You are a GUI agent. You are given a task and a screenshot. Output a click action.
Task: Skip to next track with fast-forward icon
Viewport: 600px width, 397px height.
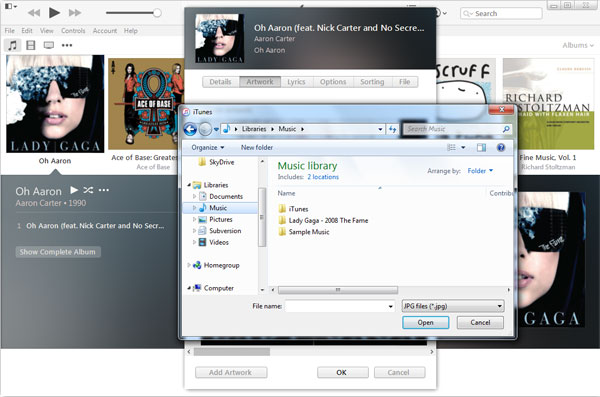coord(75,13)
